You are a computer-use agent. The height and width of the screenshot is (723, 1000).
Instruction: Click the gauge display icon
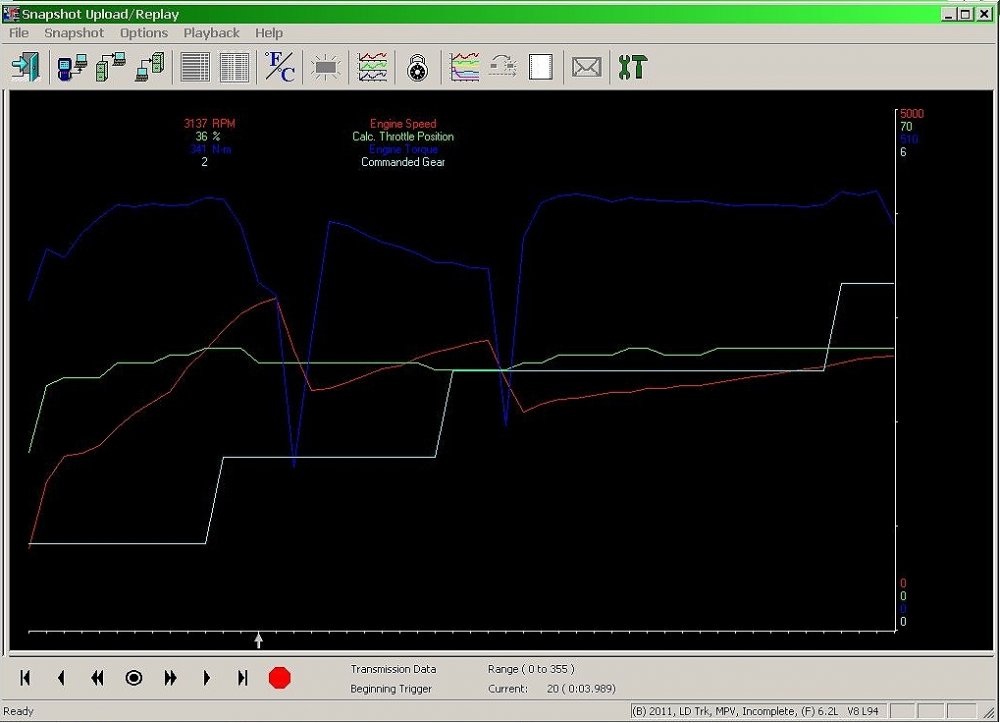click(417, 67)
